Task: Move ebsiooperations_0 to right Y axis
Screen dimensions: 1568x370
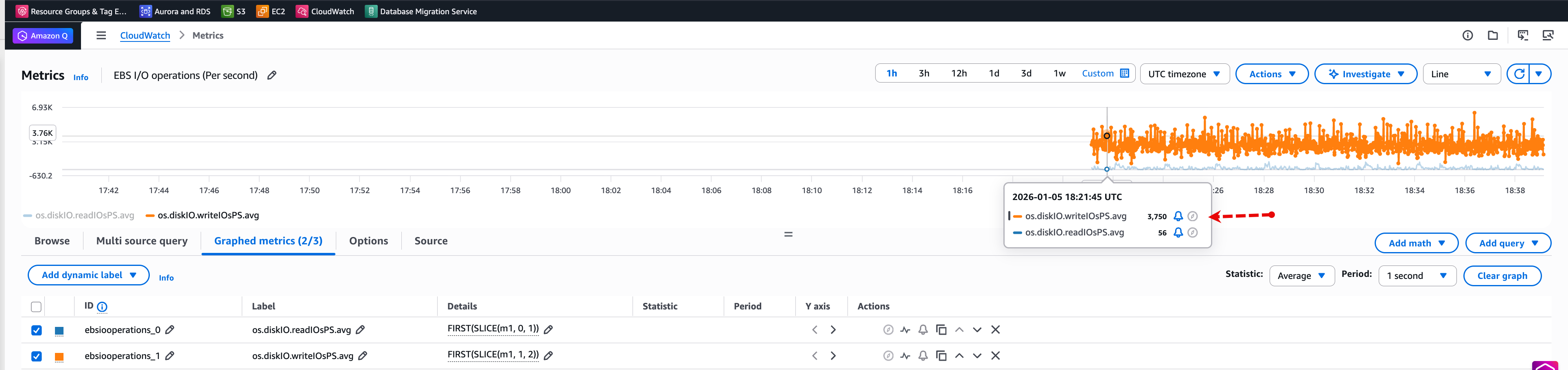Action: point(833,330)
